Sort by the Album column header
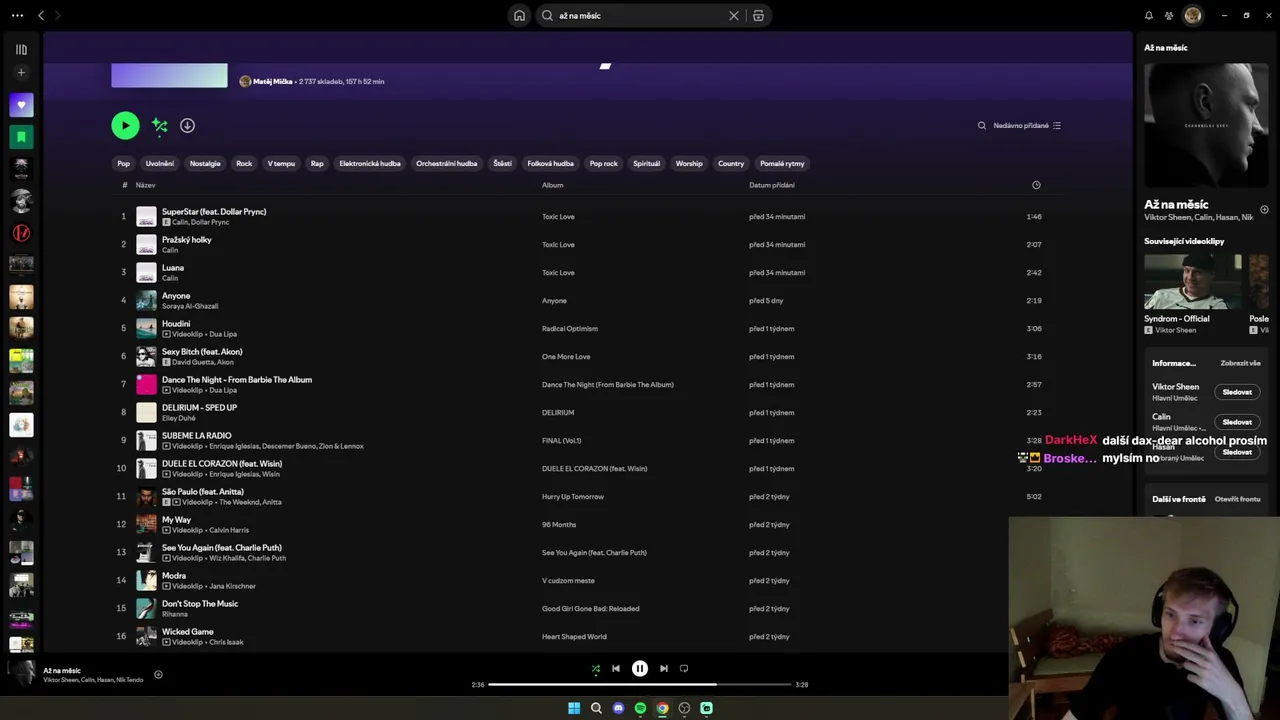The height and width of the screenshot is (720, 1280). pyautogui.click(x=553, y=185)
